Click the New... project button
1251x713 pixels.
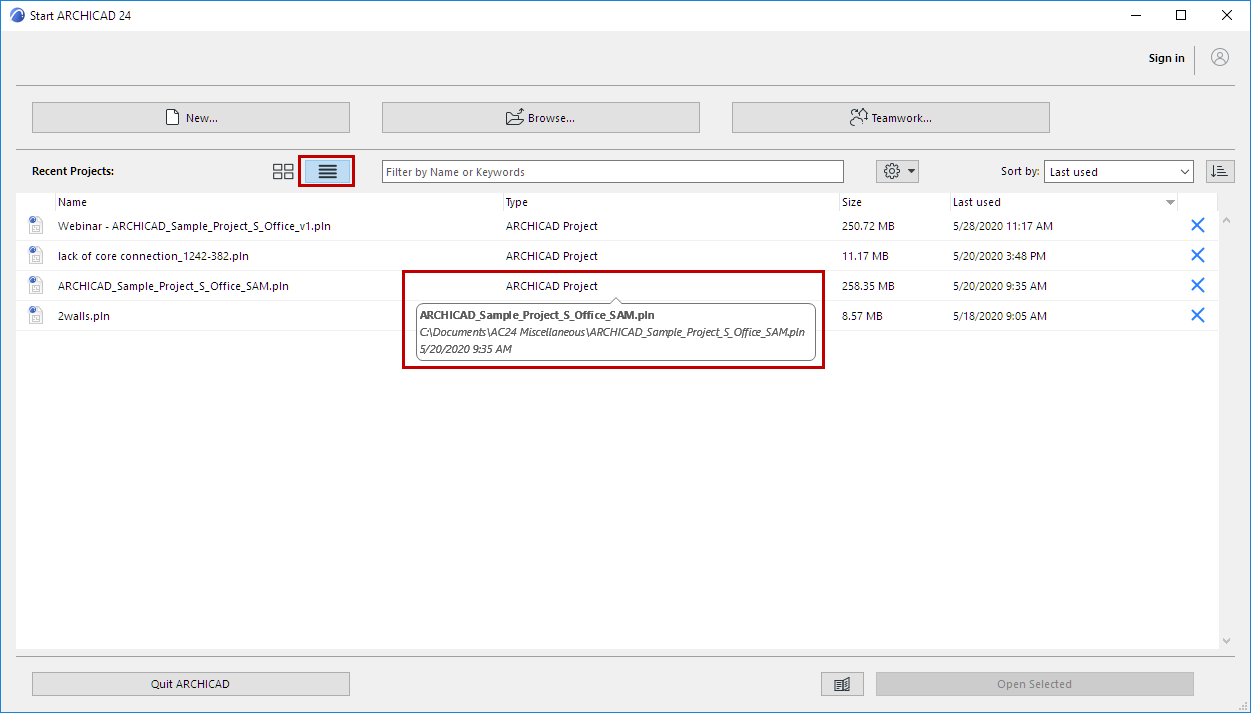(191, 118)
